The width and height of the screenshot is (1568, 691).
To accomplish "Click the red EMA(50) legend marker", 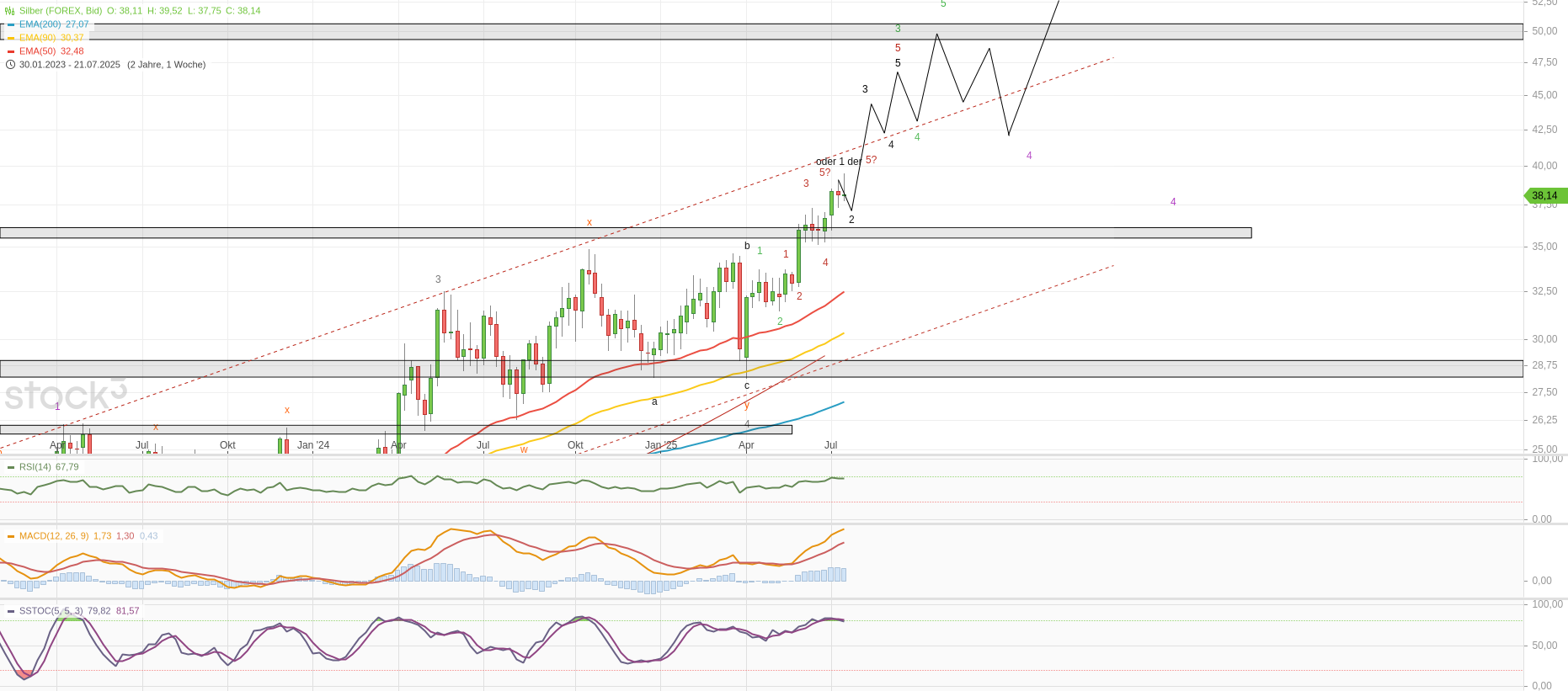I will [x=11, y=51].
